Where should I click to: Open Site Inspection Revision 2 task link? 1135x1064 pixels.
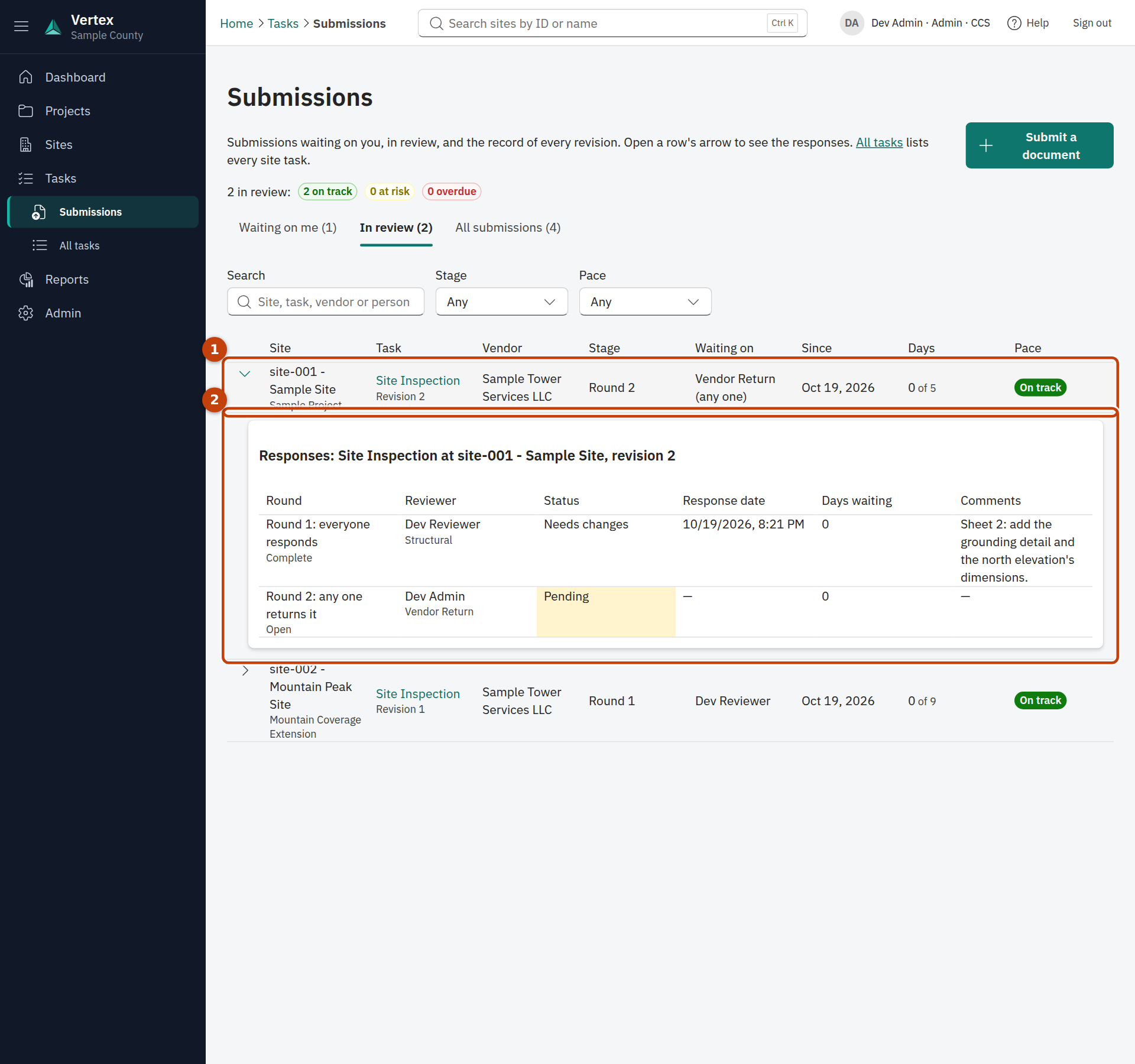tap(418, 381)
